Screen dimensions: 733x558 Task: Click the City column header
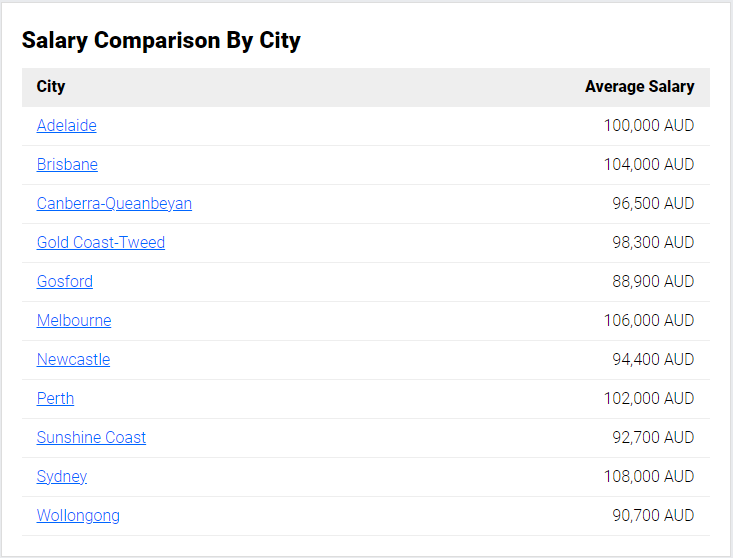51,87
